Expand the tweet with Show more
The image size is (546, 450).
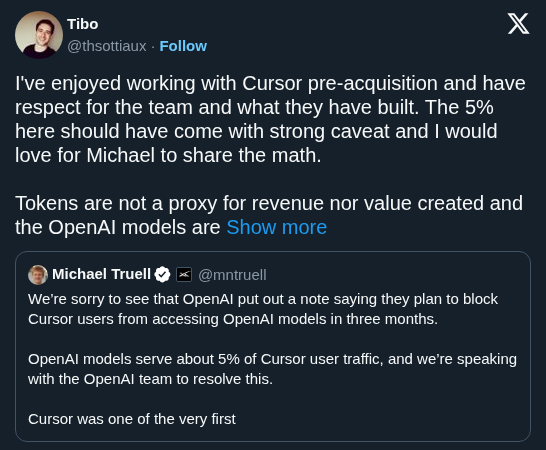coord(276,227)
